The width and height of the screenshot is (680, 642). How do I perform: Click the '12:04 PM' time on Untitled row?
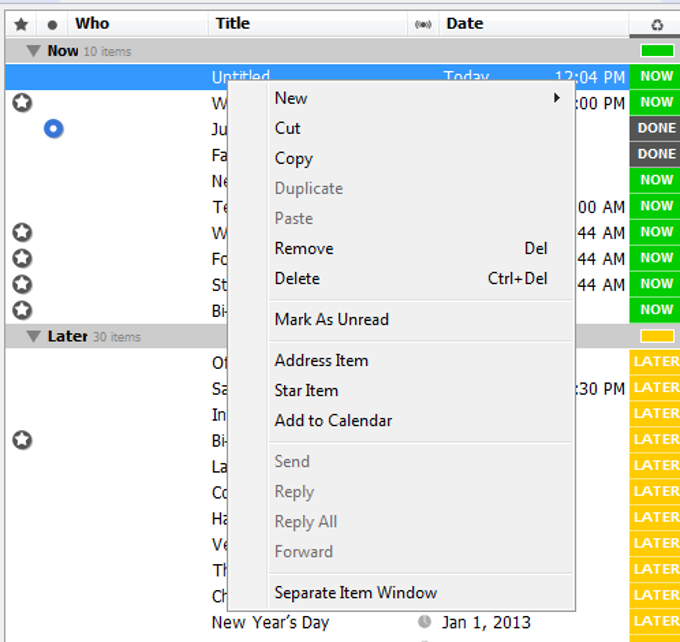click(x=590, y=77)
